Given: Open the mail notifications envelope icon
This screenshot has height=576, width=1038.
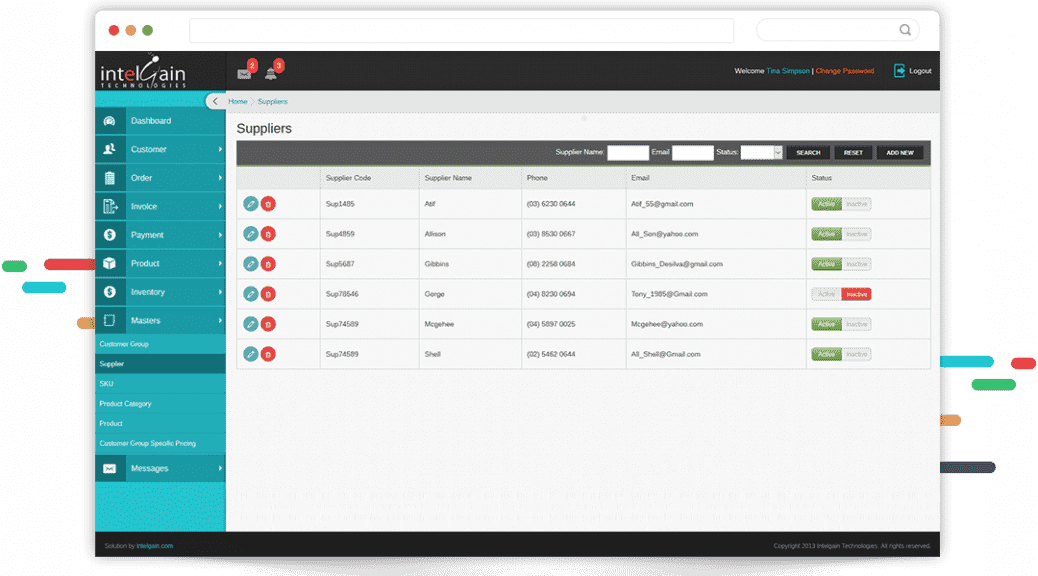Looking at the screenshot, I should pos(244,73).
